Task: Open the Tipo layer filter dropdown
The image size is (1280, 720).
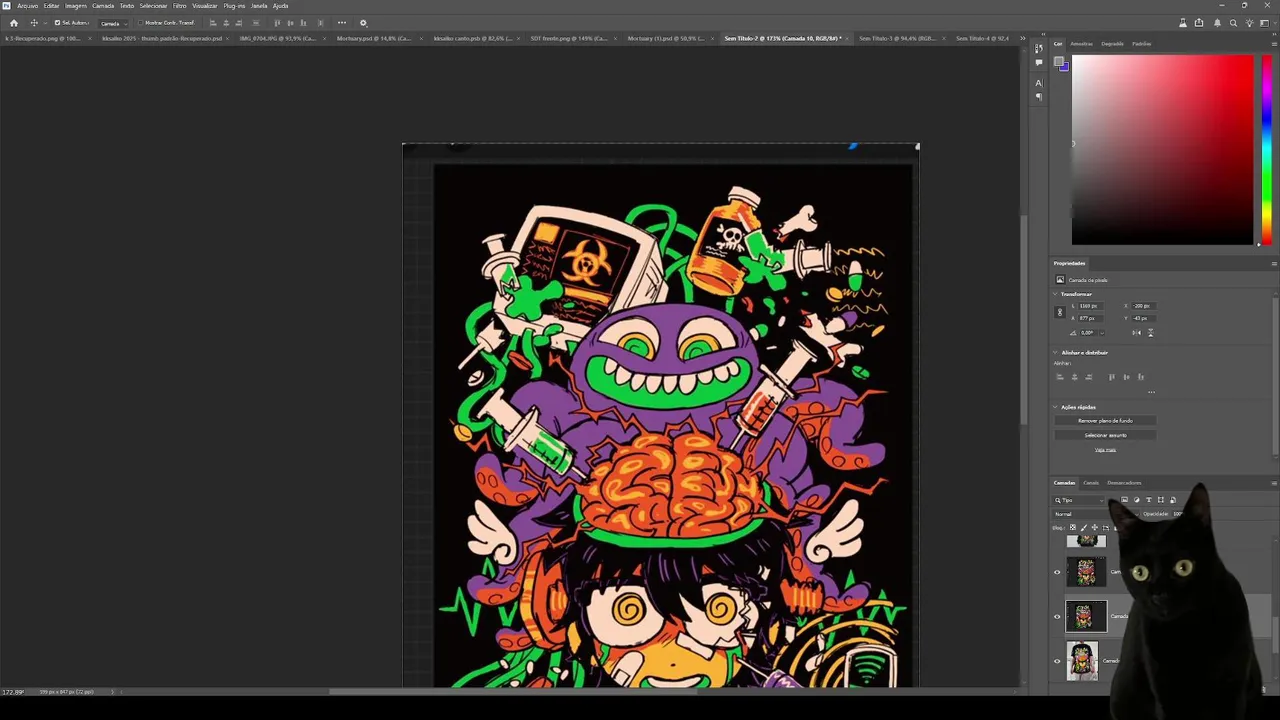Action: (1079, 500)
